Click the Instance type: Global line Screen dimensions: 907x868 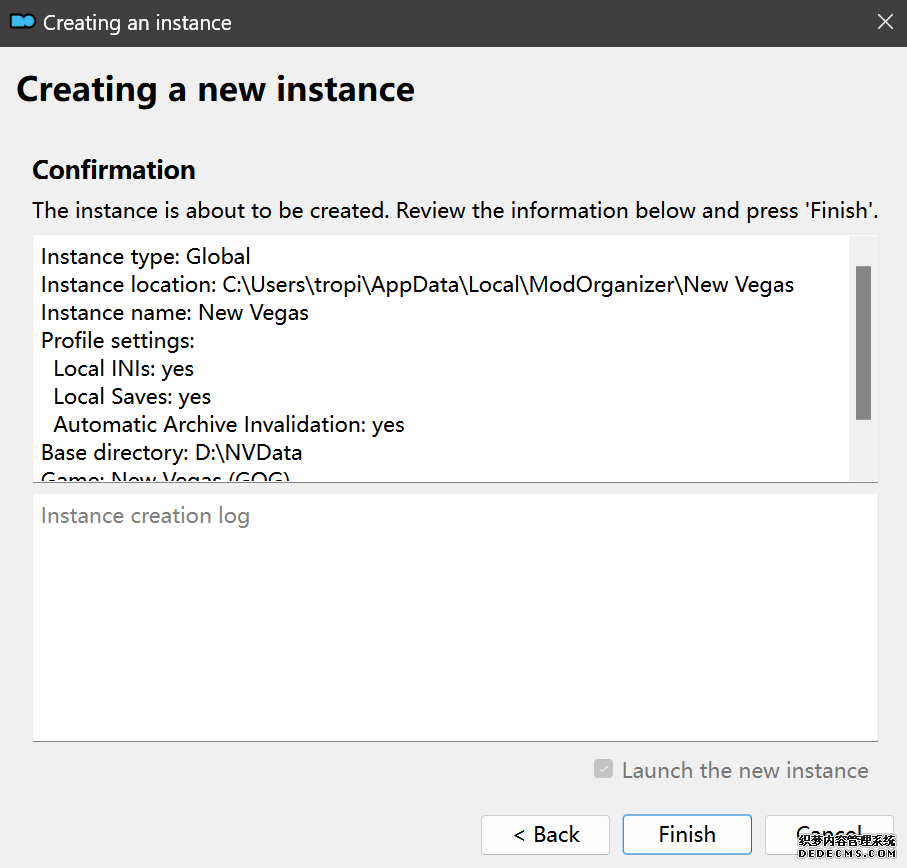pyautogui.click(x=146, y=257)
